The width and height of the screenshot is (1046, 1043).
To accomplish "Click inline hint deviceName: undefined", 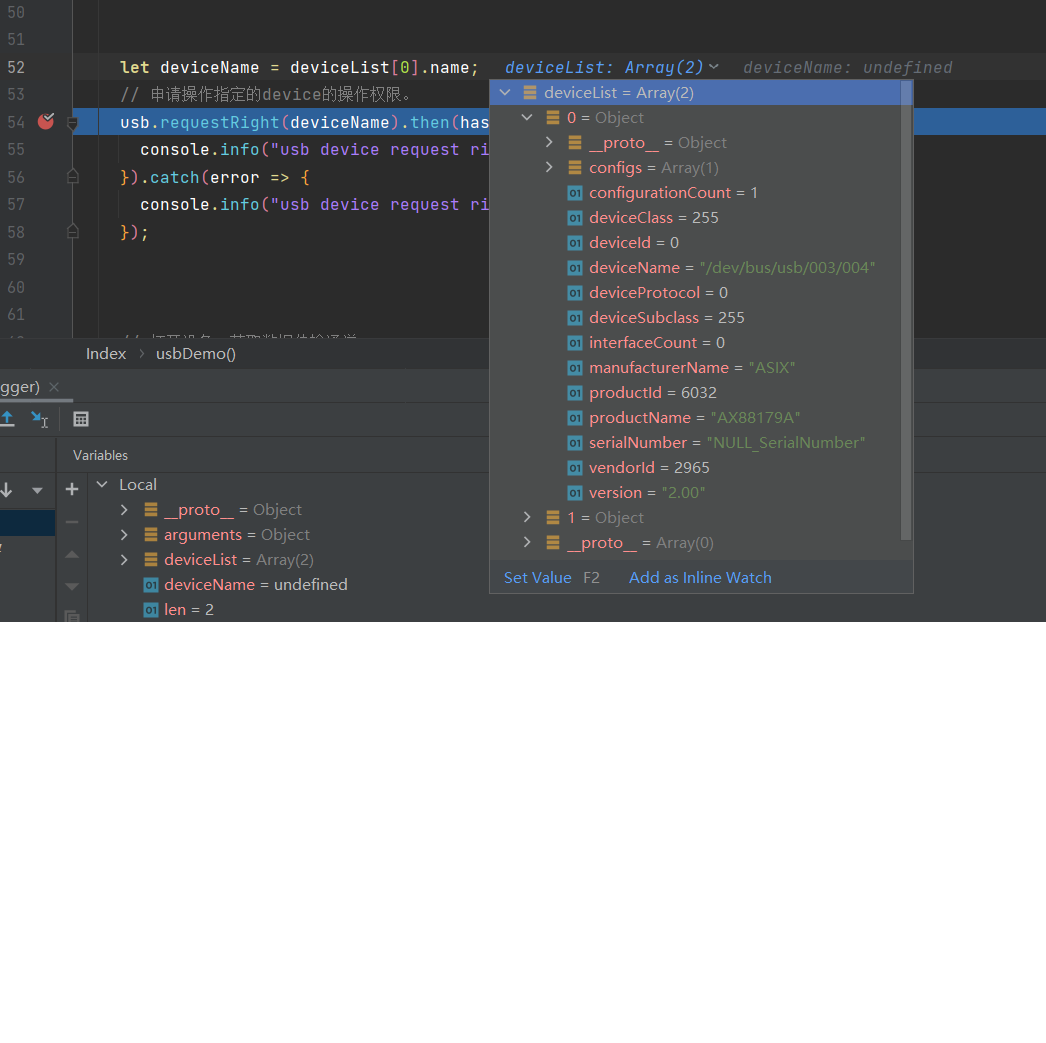I will [x=847, y=67].
